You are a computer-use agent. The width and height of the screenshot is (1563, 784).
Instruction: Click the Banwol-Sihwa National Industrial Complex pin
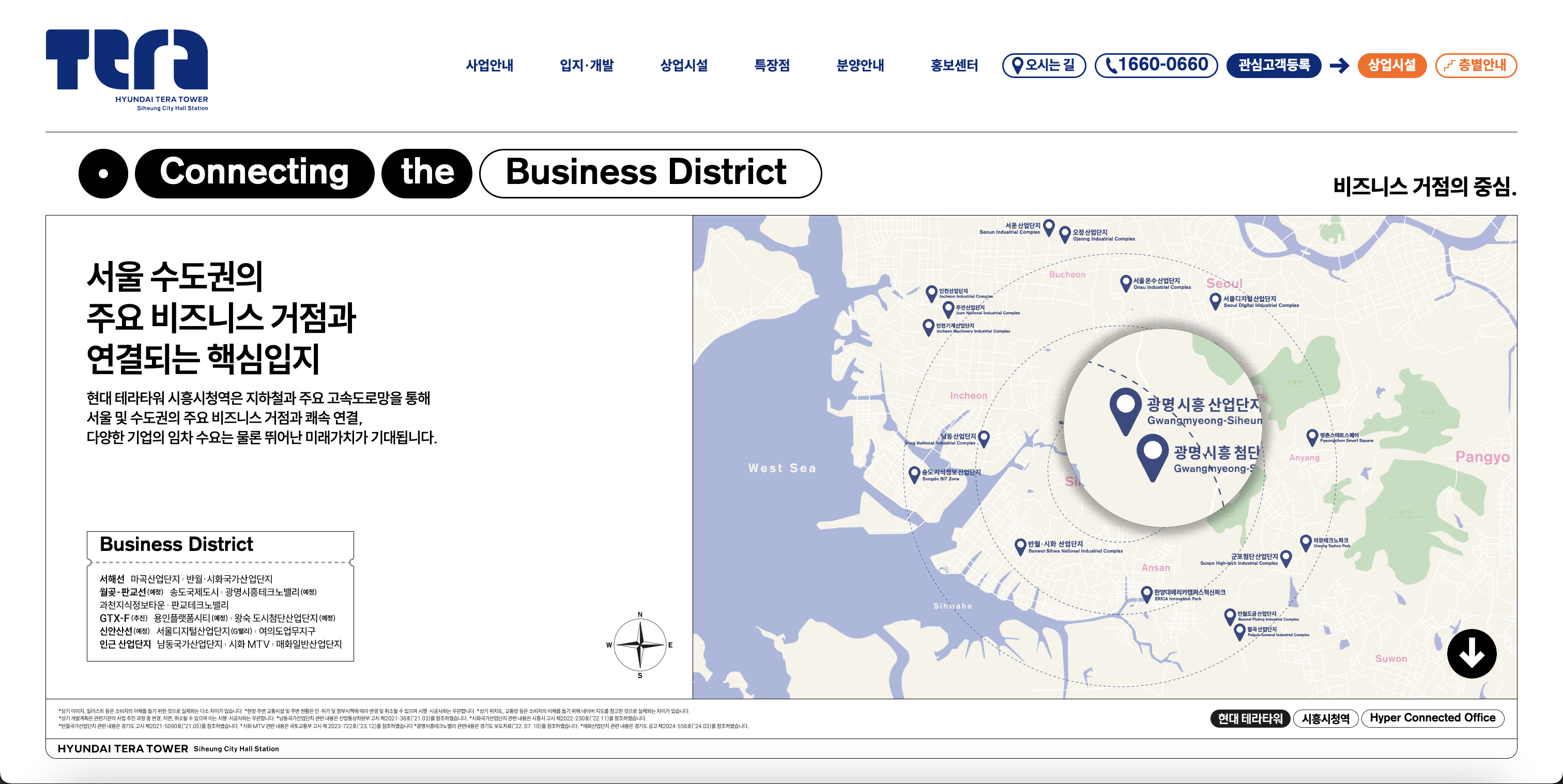pyautogui.click(x=1021, y=546)
